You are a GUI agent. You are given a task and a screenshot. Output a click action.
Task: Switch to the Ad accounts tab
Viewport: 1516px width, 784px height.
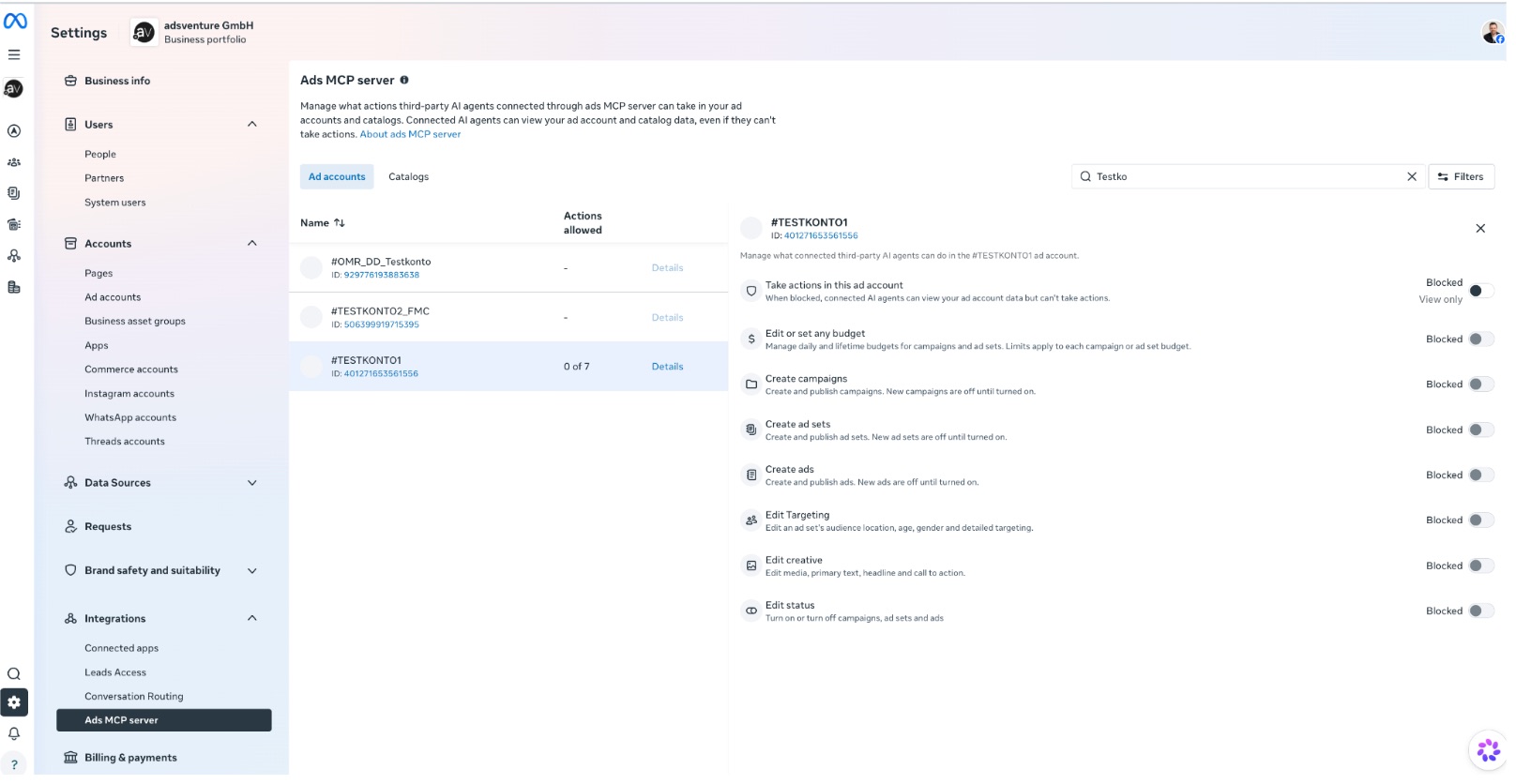[337, 176]
